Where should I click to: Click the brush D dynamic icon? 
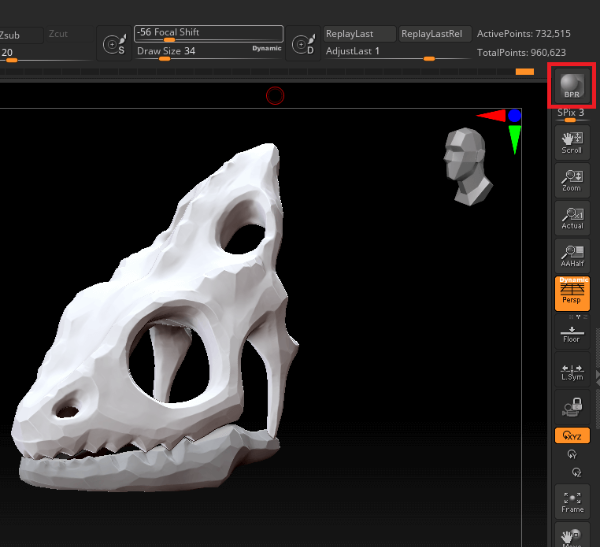point(303,43)
